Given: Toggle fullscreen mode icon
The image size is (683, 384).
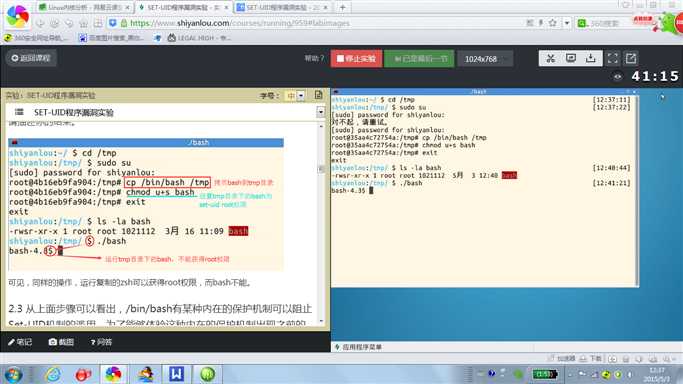Looking at the screenshot, I should tap(612, 58).
